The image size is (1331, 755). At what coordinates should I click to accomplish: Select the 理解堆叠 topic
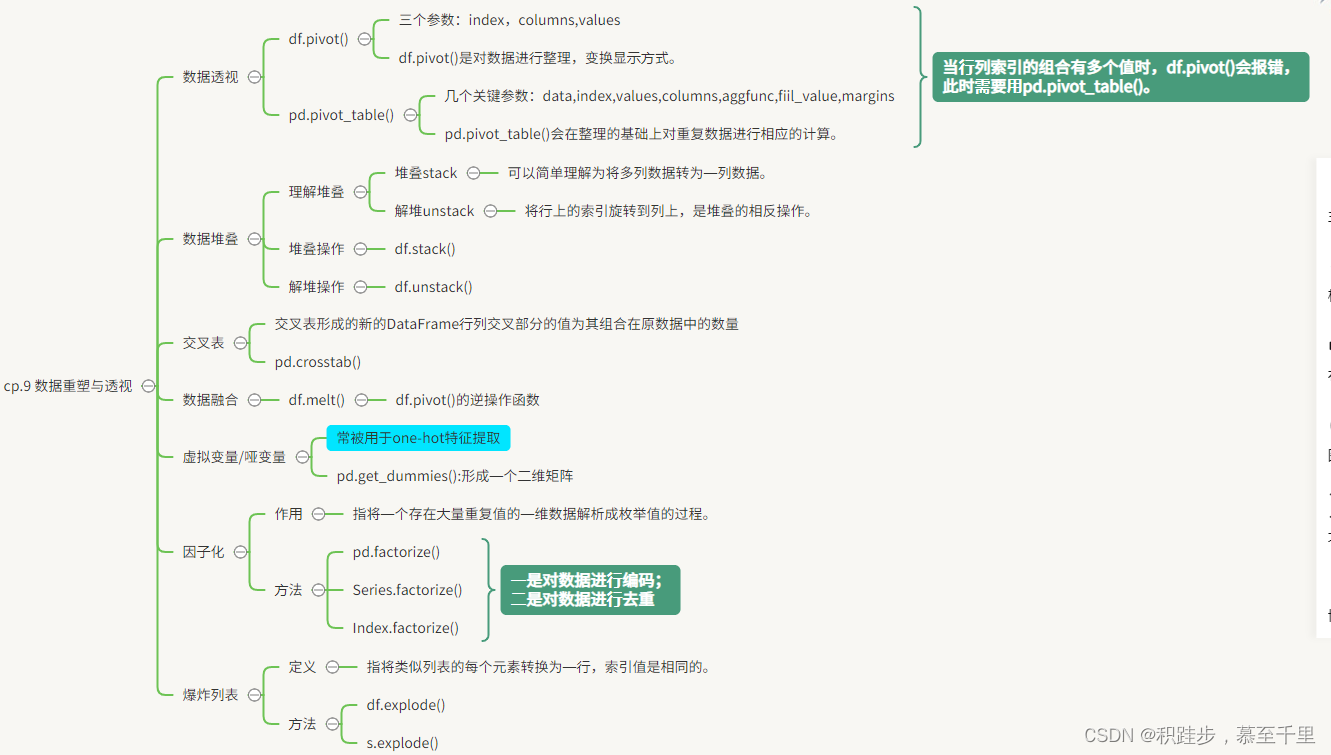click(316, 192)
